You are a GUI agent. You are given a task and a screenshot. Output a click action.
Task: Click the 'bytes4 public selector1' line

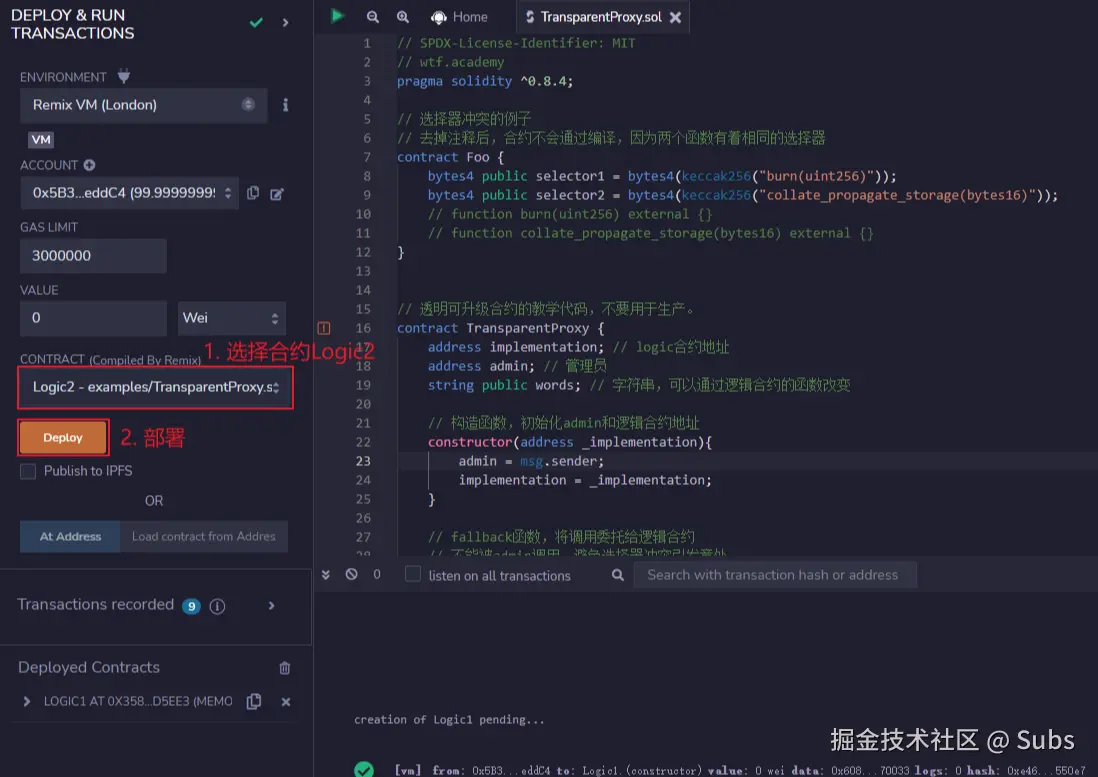pos(662,176)
